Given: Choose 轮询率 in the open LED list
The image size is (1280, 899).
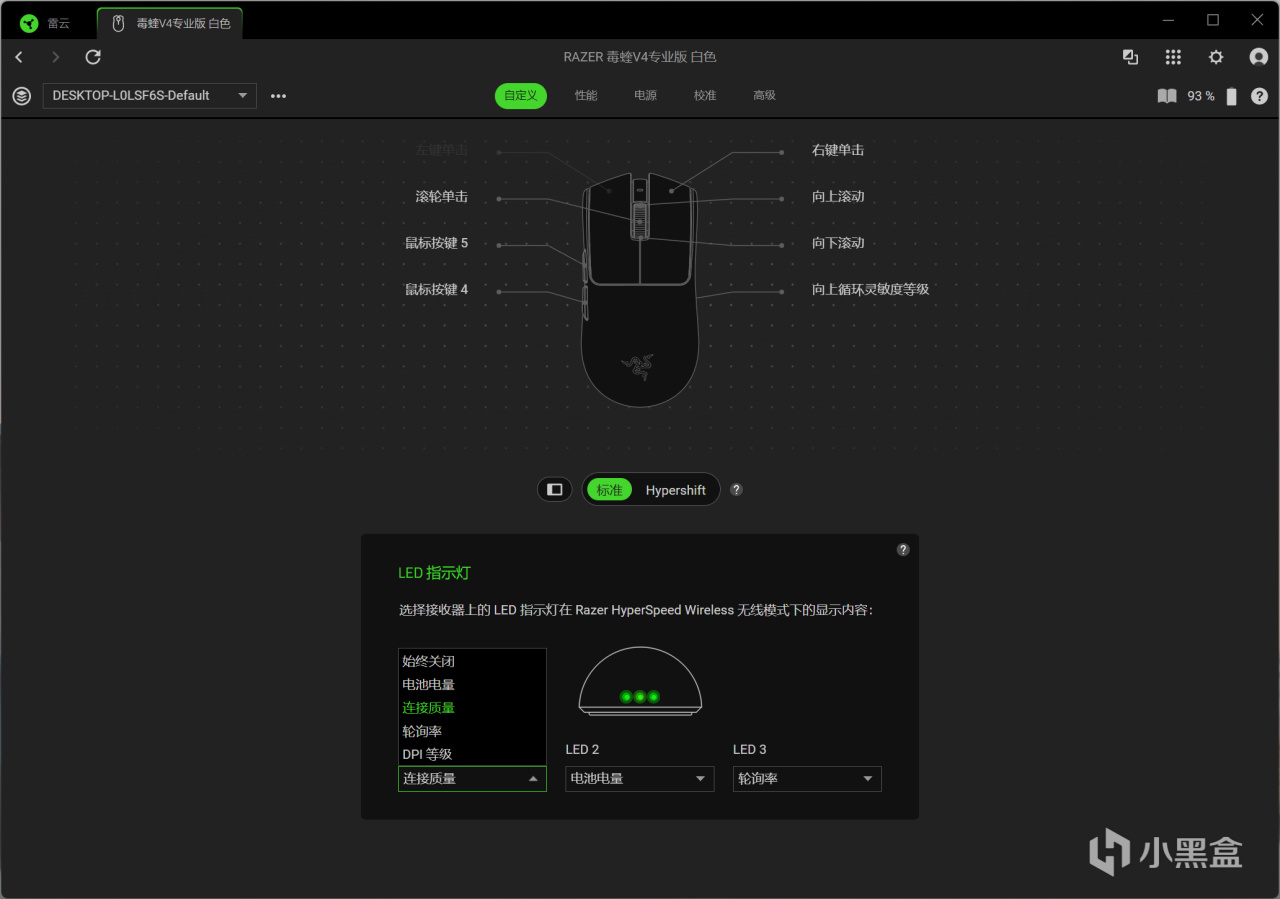Looking at the screenshot, I should pos(472,731).
